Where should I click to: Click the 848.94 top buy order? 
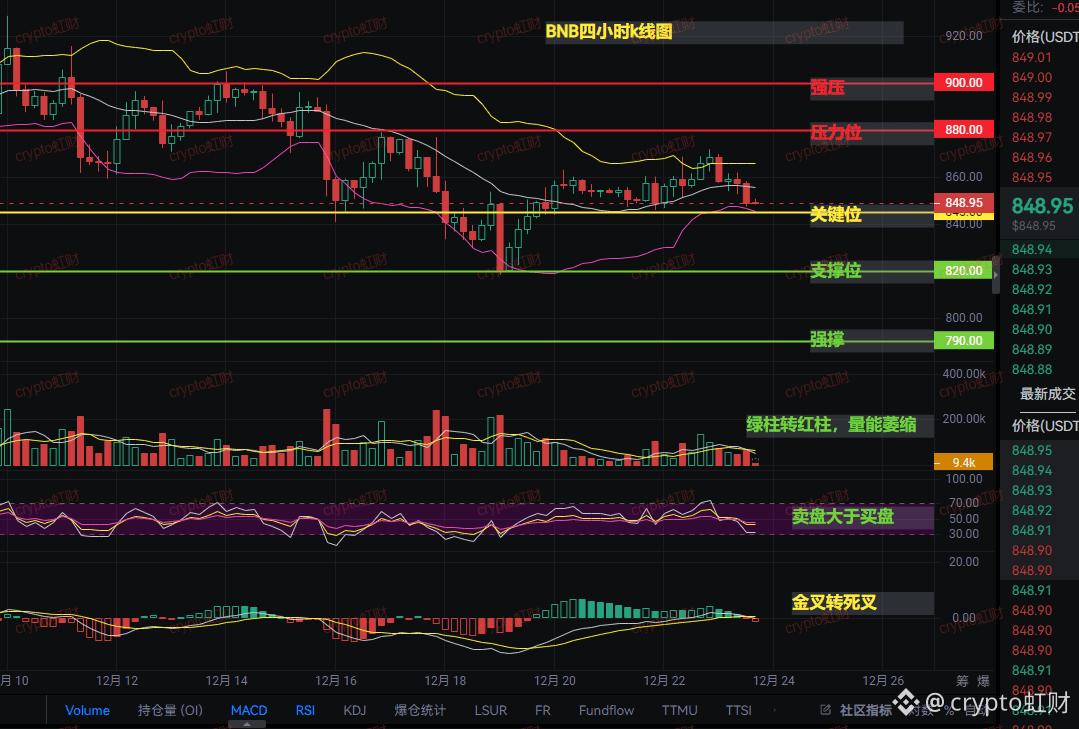(1032, 249)
